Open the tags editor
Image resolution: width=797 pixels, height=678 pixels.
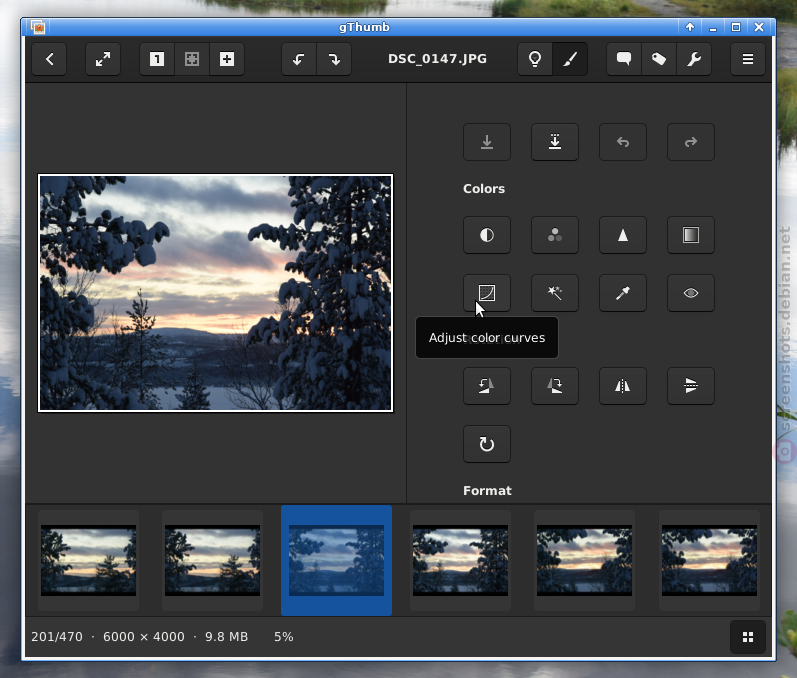[659, 59]
